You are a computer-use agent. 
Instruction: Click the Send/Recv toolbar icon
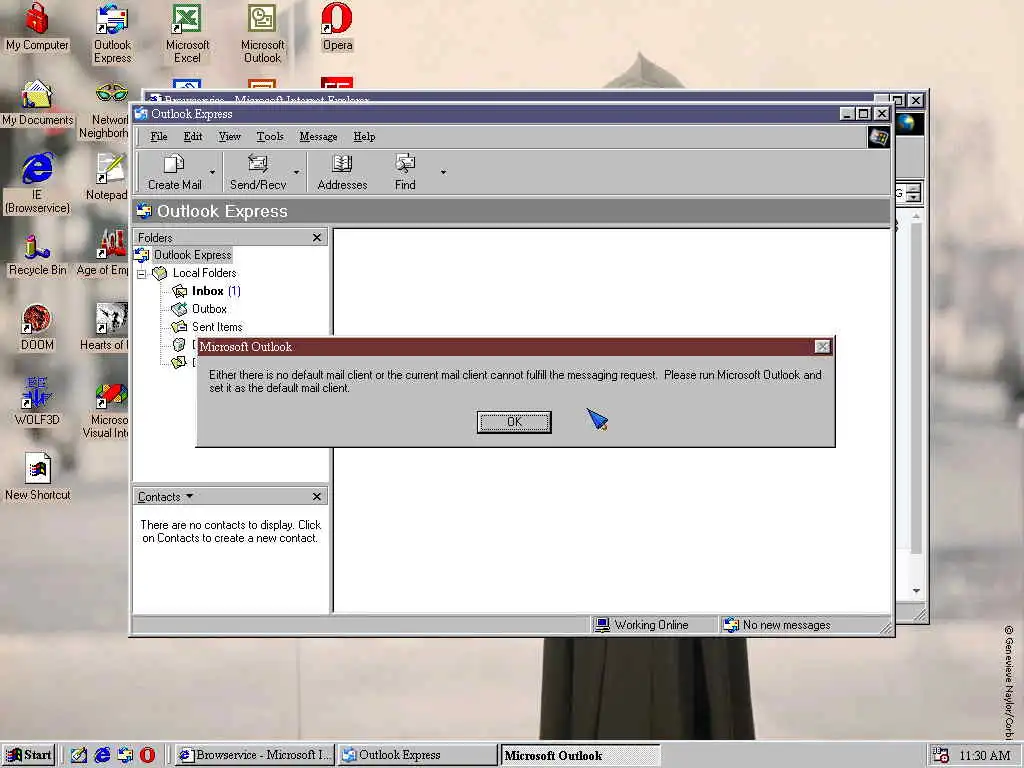click(258, 172)
